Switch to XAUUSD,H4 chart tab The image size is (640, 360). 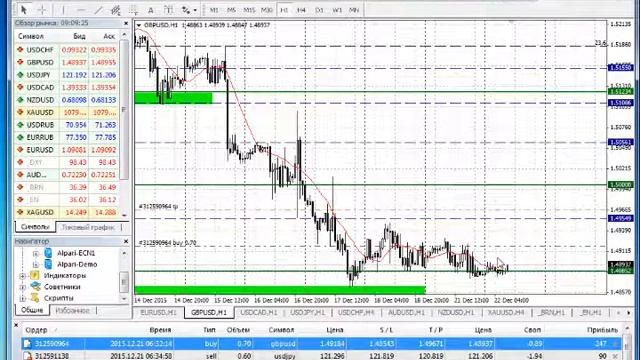(506, 313)
